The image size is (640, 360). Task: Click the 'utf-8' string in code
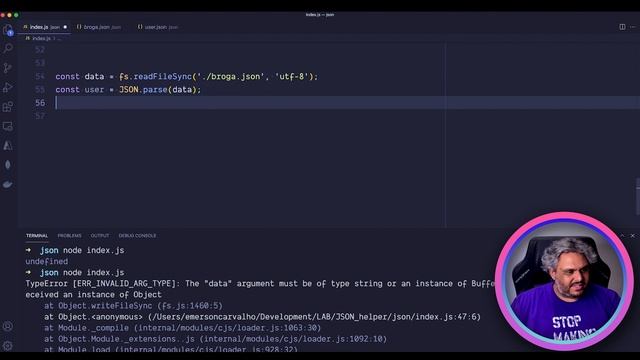point(292,76)
